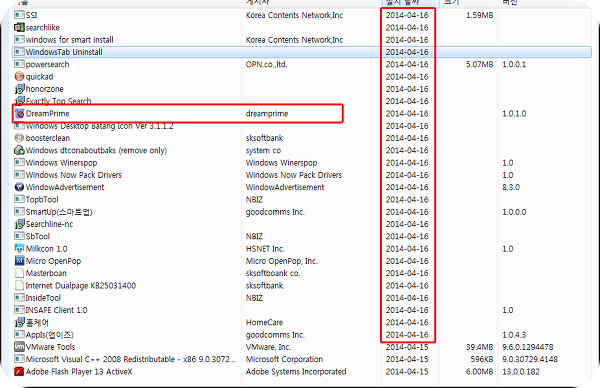Select the INSAFE Client 1.0 name
This screenshot has width=600, height=388.
[56, 310]
